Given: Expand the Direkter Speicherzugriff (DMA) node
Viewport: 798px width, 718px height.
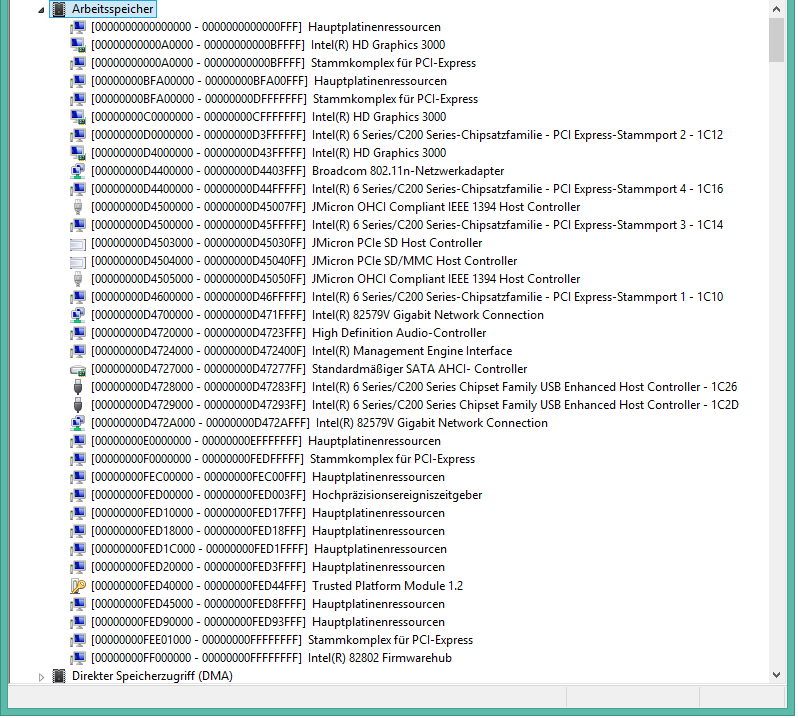Looking at the screenshot, I should point(41,677).
